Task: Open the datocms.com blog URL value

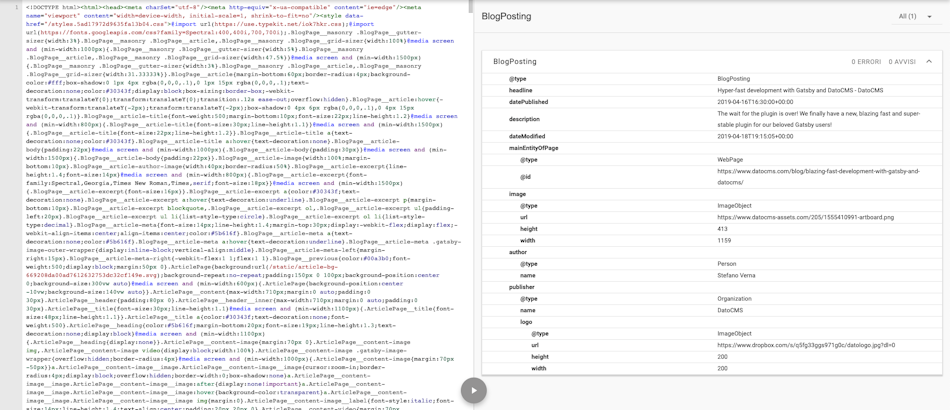Action: point(819,177)
